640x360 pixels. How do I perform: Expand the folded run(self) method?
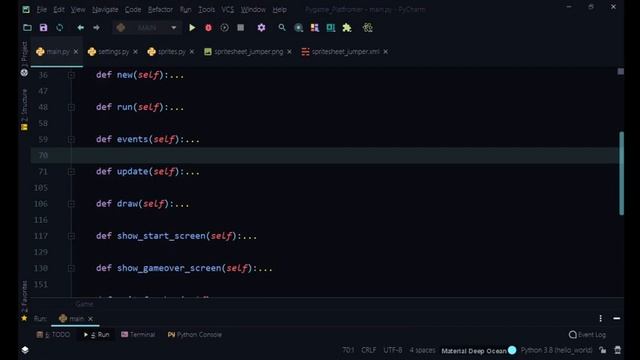pyautogui.click(x=71, y=107)
